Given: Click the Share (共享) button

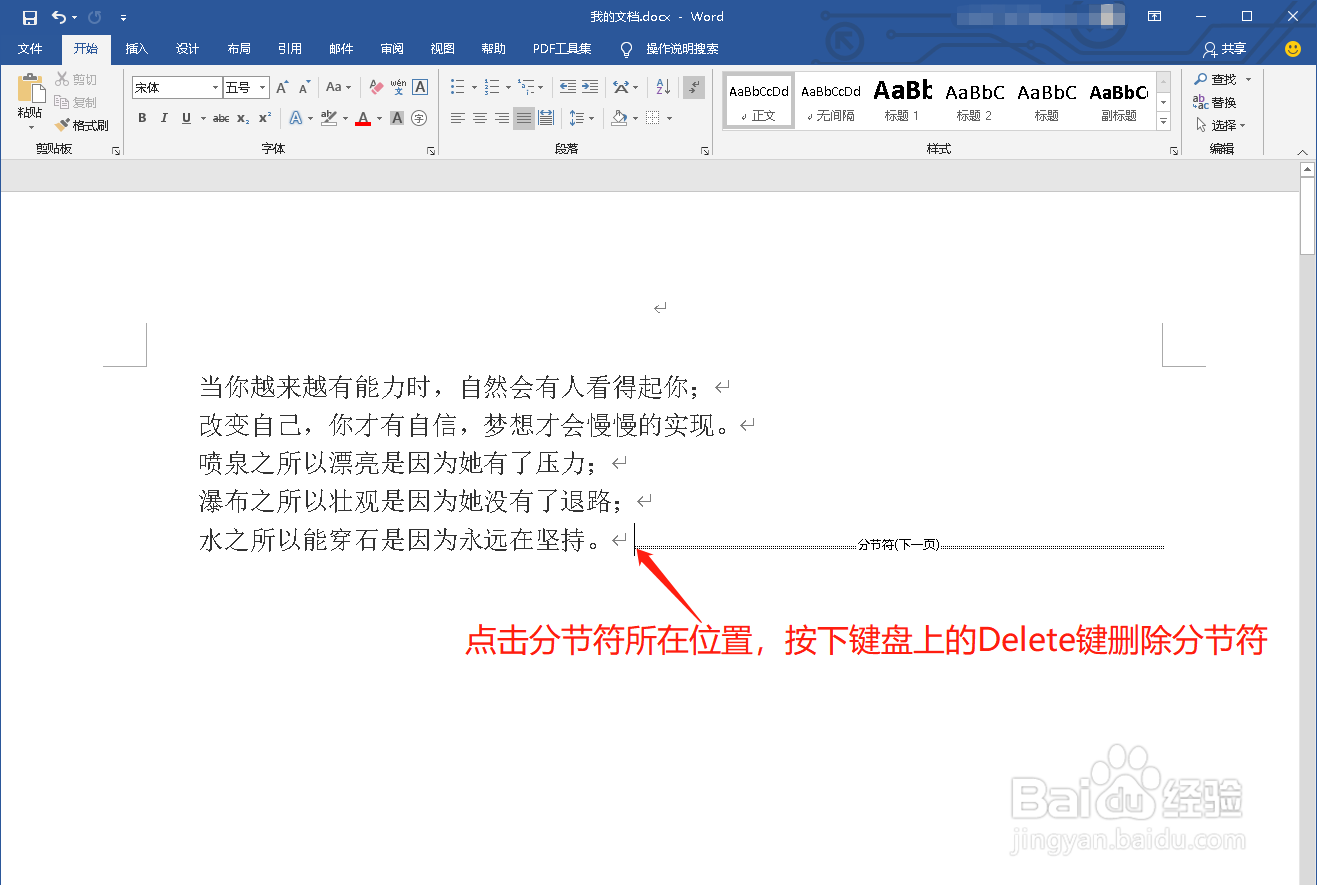Looking at the screenshot, I should pos(1225,48).
